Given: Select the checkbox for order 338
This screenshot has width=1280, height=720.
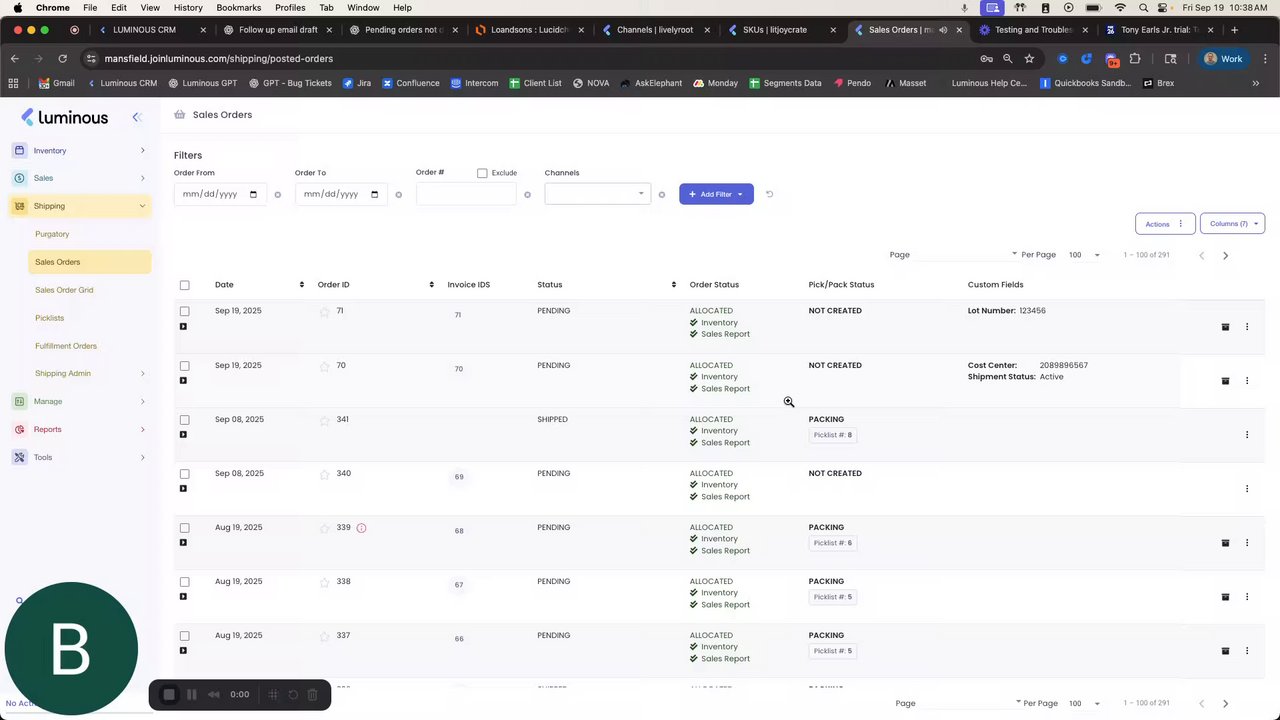Looking at the screenshot, I should pos(184,581).
